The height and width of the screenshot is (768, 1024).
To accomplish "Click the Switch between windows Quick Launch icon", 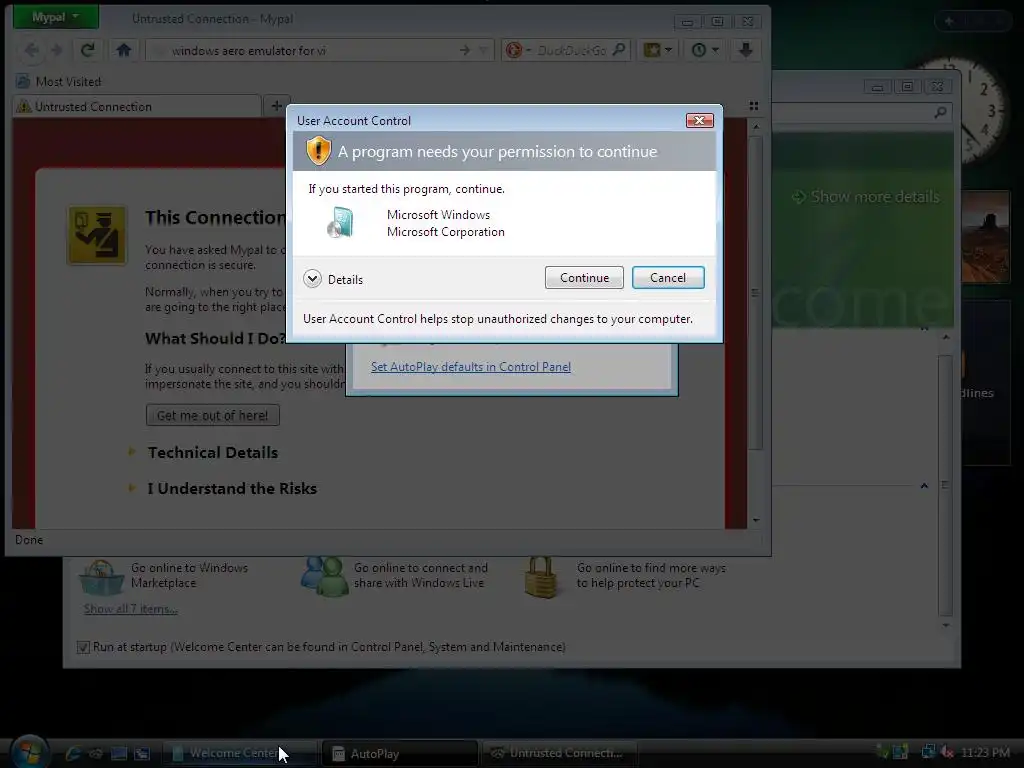I will 142,753.
